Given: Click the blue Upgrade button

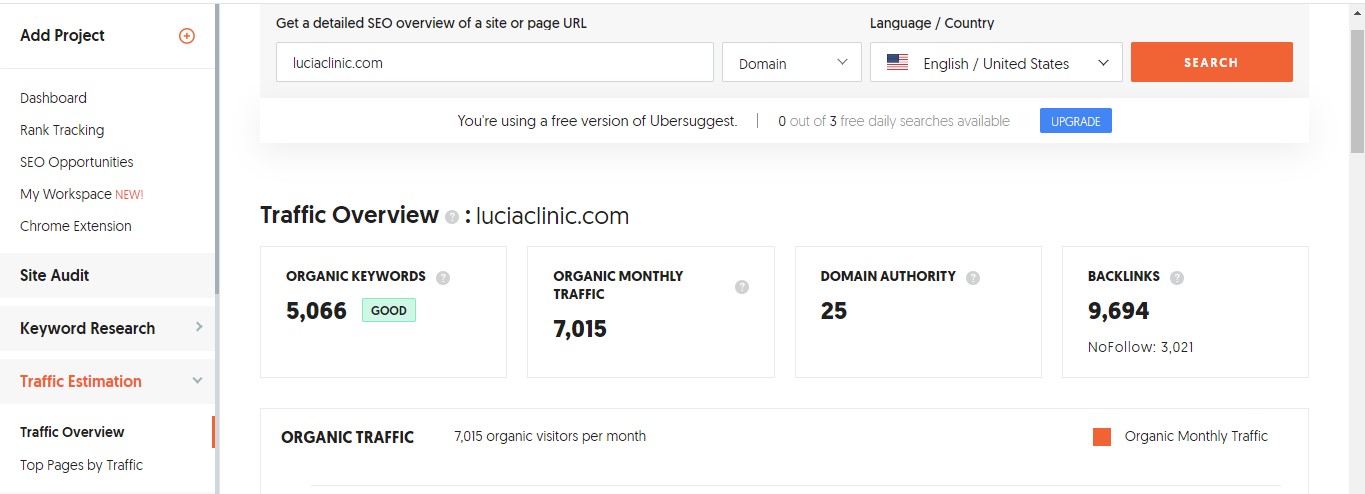Looking at the screenshot, I should (1075, 121).
